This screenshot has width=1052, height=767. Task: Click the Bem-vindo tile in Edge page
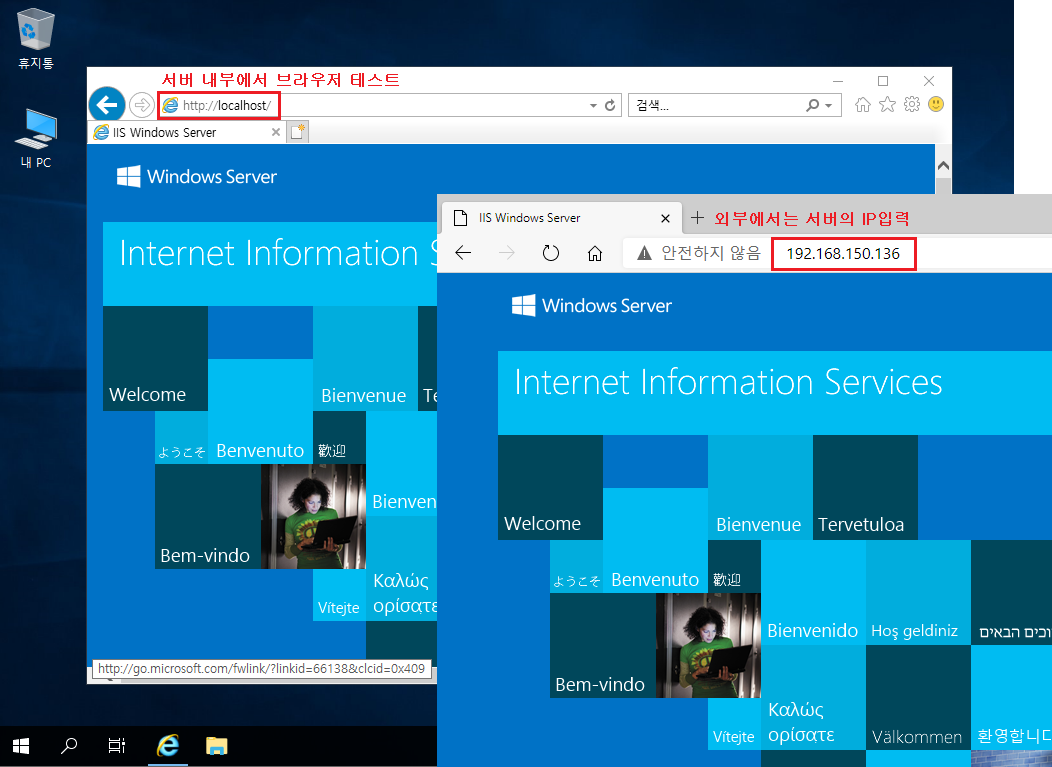603,646
